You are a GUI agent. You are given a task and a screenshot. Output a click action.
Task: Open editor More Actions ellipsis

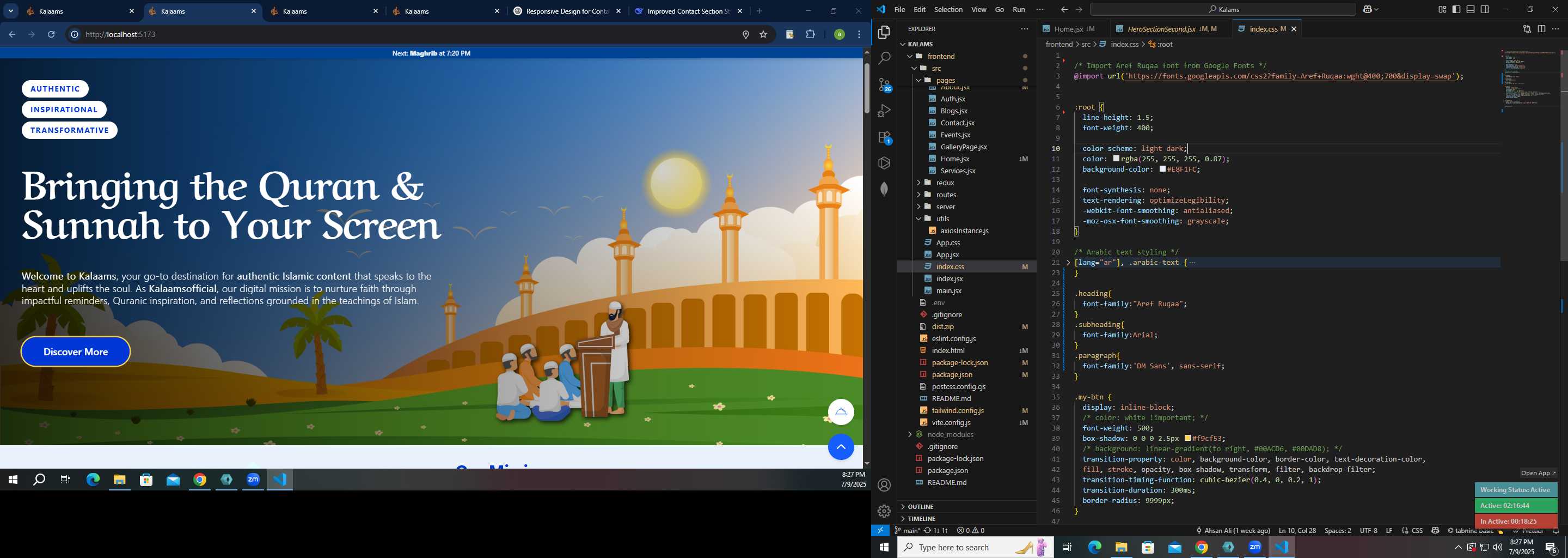click(x=1556, y=29)
